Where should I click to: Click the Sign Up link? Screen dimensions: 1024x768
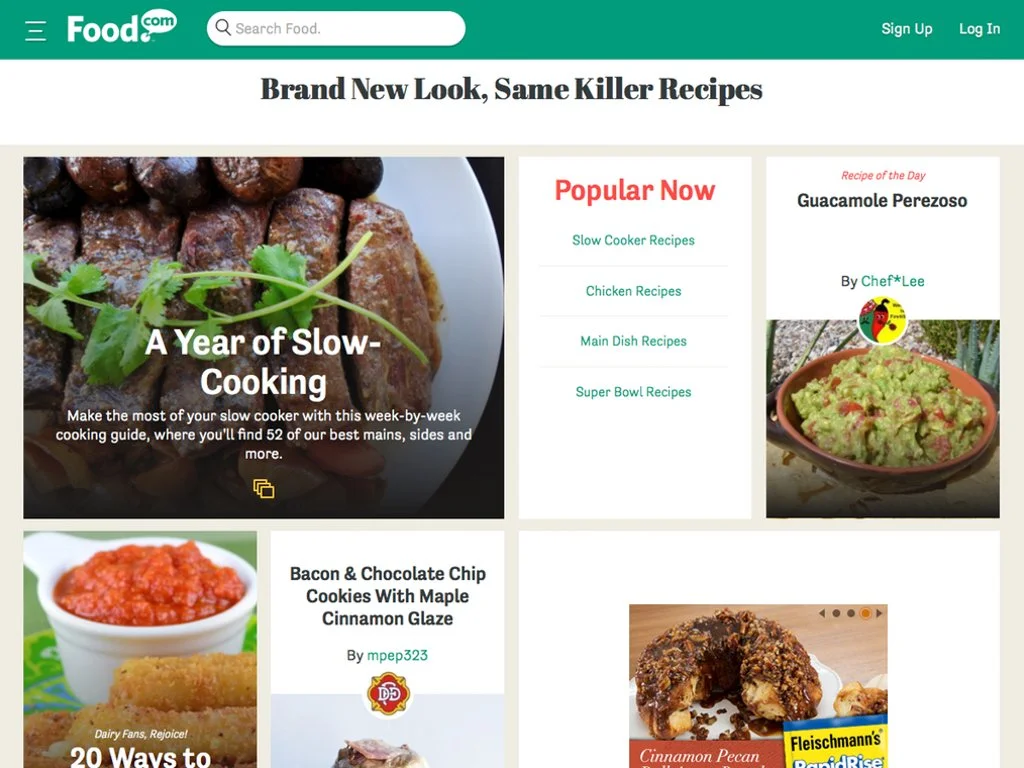coord(906,29)
